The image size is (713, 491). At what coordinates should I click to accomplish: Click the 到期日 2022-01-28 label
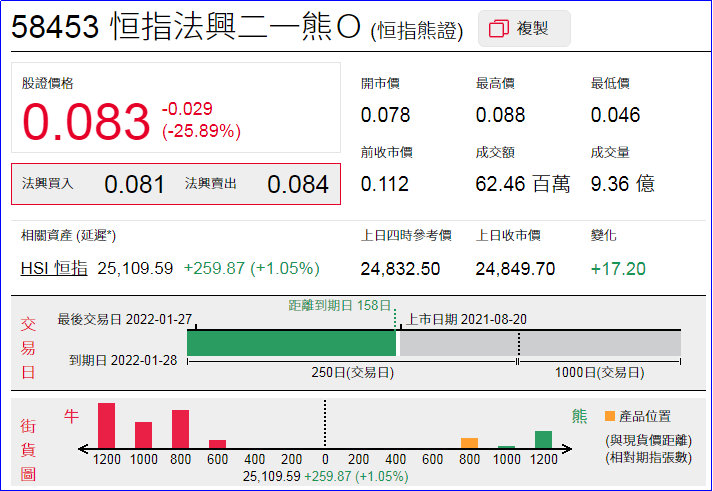(123, 361)
